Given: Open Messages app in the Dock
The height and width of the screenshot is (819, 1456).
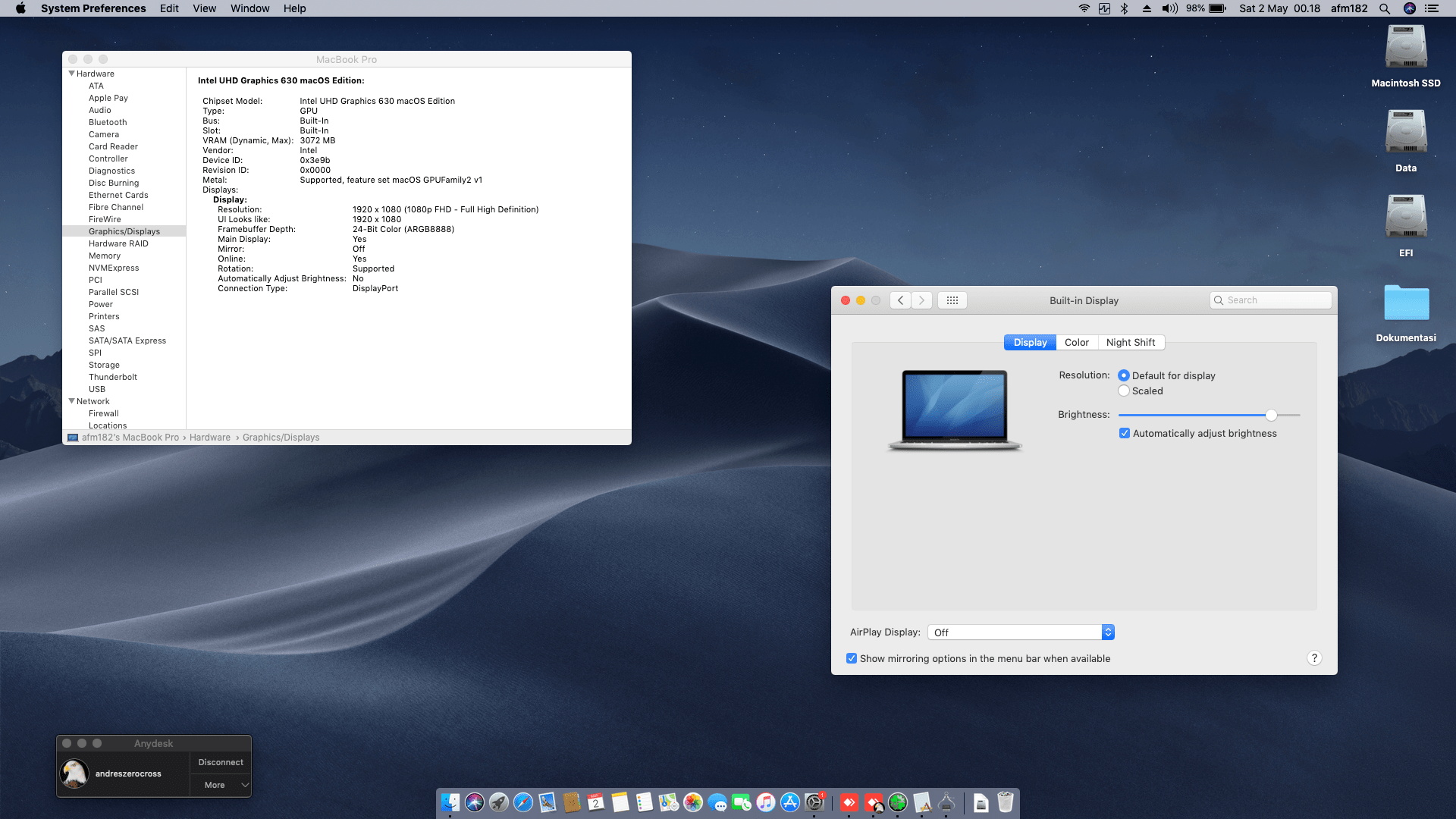Looking at the screenshot, I should point(717,802).
